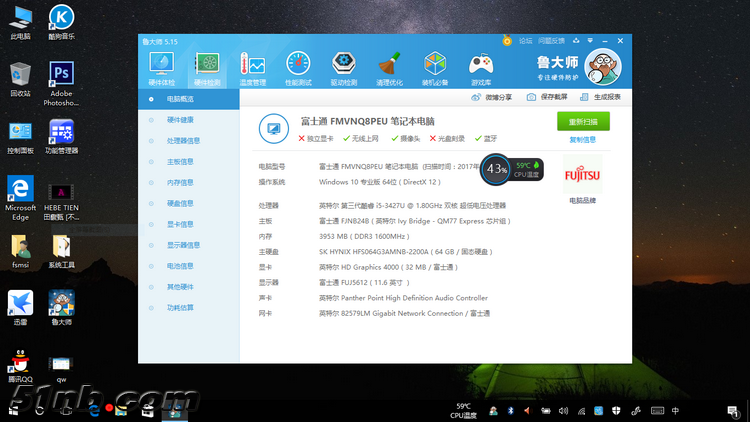Click 生成报表 generate report

pyautogui.click(x=602, y=97)
